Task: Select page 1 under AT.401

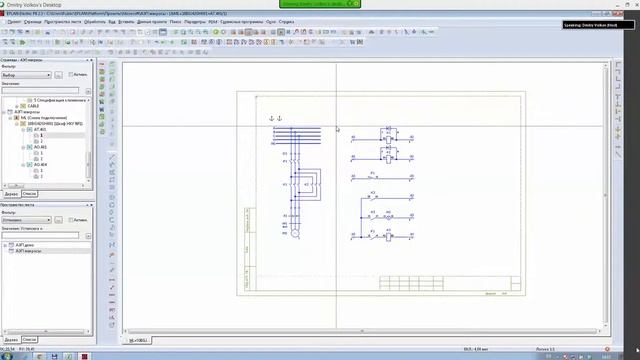Action: (x=41, y=135)
